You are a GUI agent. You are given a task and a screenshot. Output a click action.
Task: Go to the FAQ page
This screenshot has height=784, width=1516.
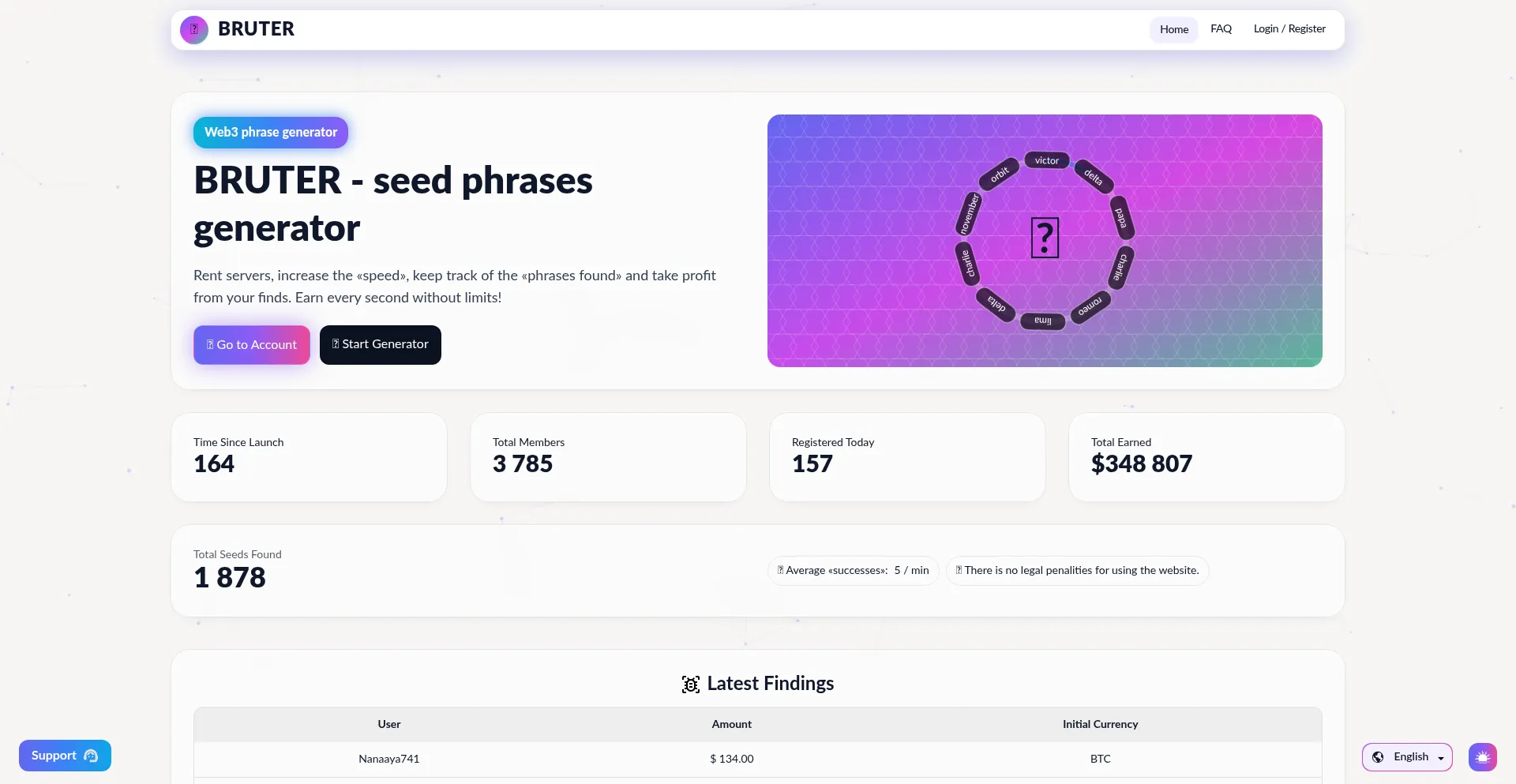pyautogui.click(x=1221, y=29)
